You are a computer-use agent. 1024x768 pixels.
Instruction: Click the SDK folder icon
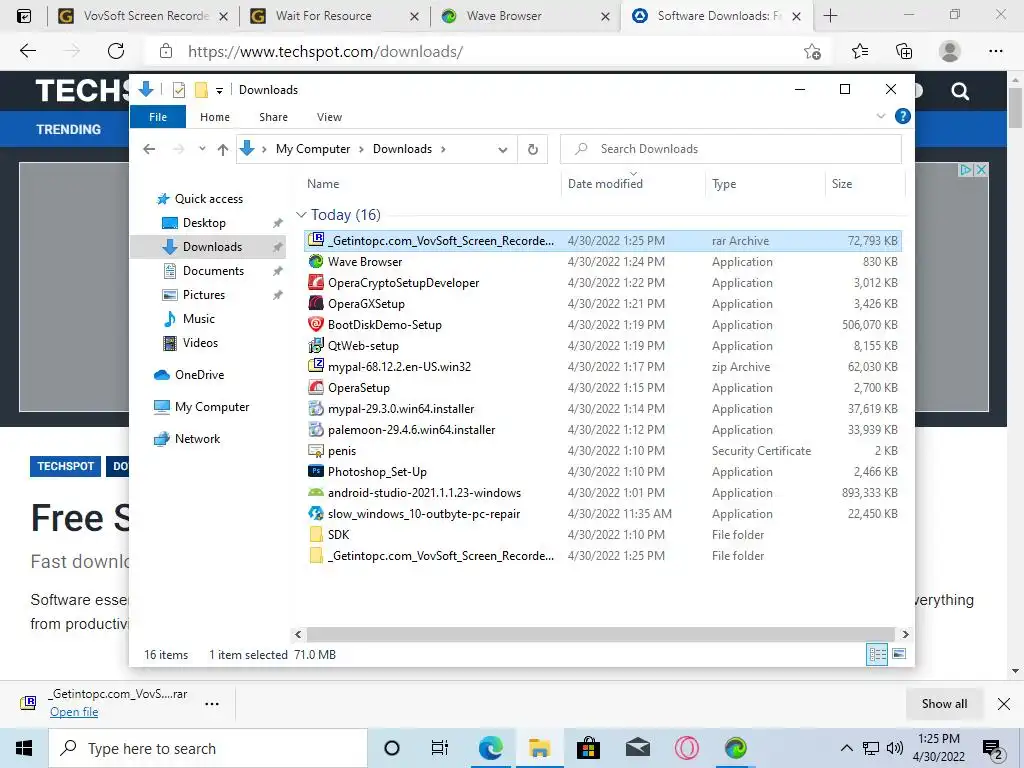(x=316, y=534)
